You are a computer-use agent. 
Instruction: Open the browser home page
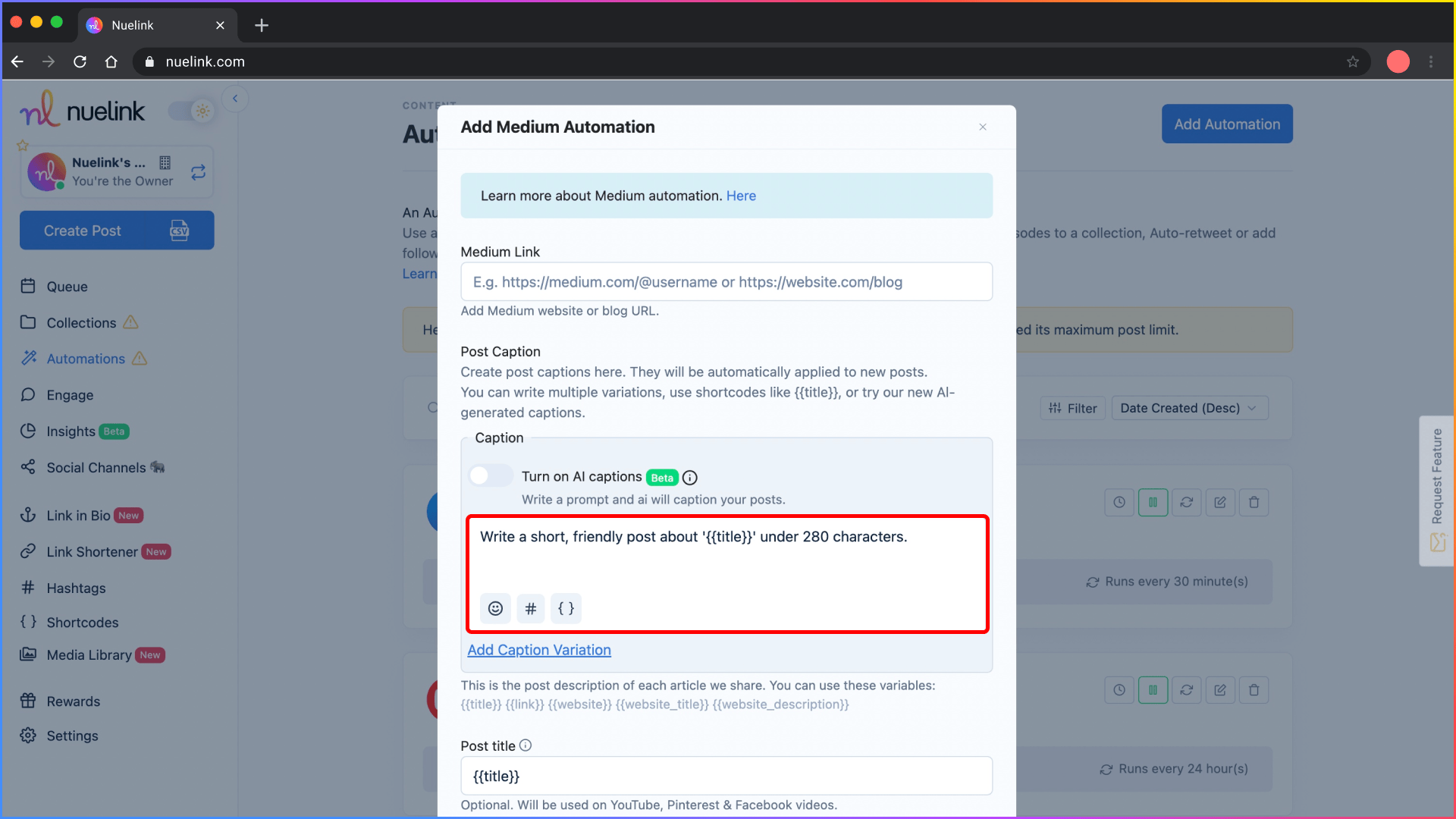click(111, 61)
